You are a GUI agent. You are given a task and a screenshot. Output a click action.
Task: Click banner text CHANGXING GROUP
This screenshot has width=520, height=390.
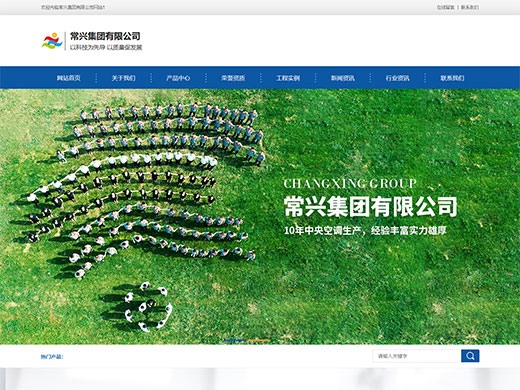(x=350, y=183)
